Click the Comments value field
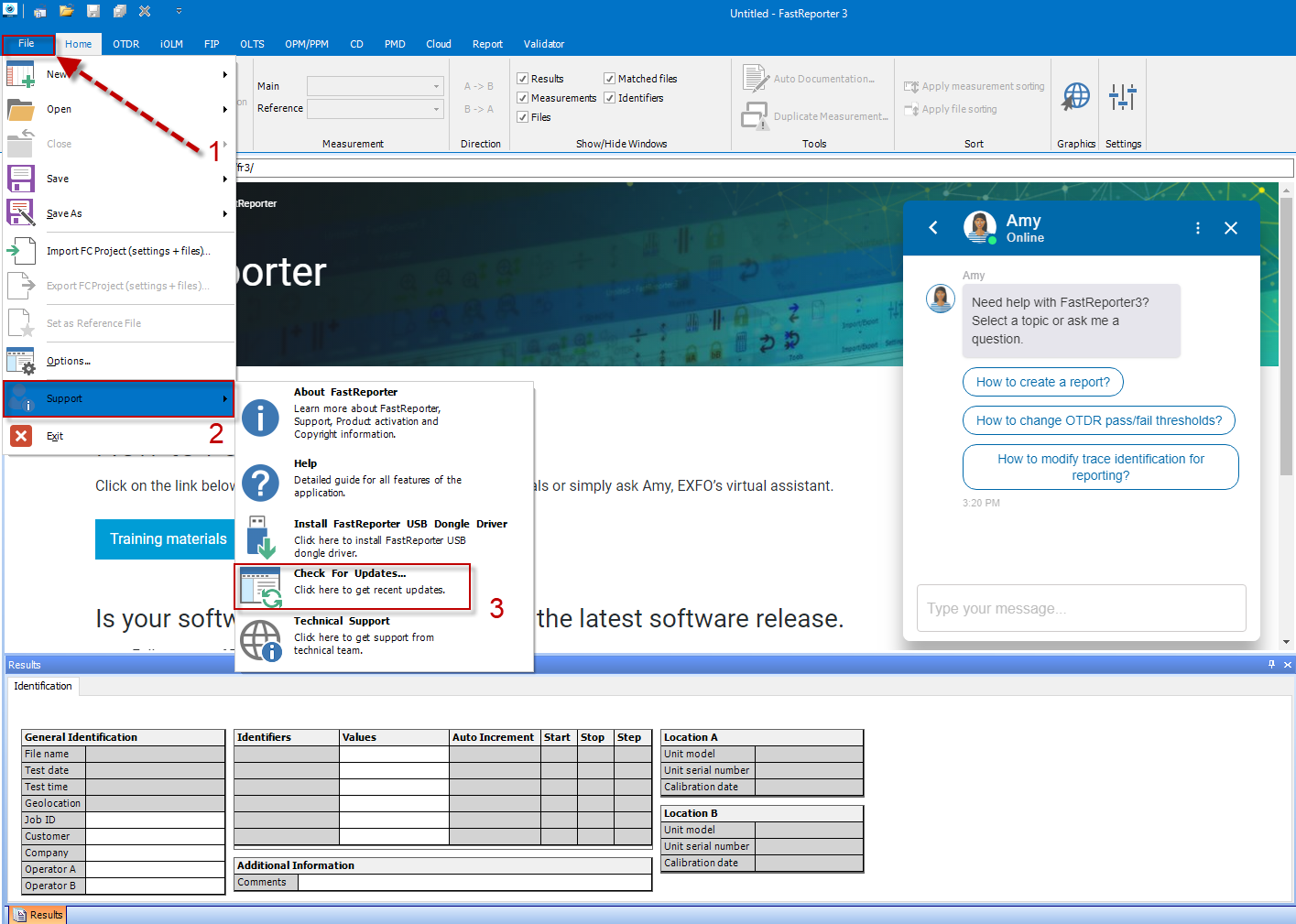Viewport: 1296px width, 924px height. pyautogui.click(x=474, y=883)
